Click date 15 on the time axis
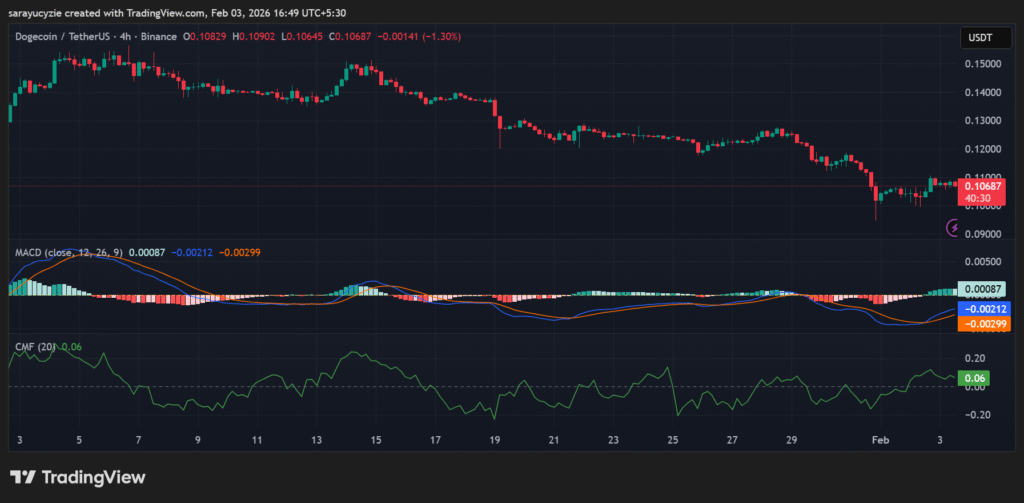 pos(376,440)
